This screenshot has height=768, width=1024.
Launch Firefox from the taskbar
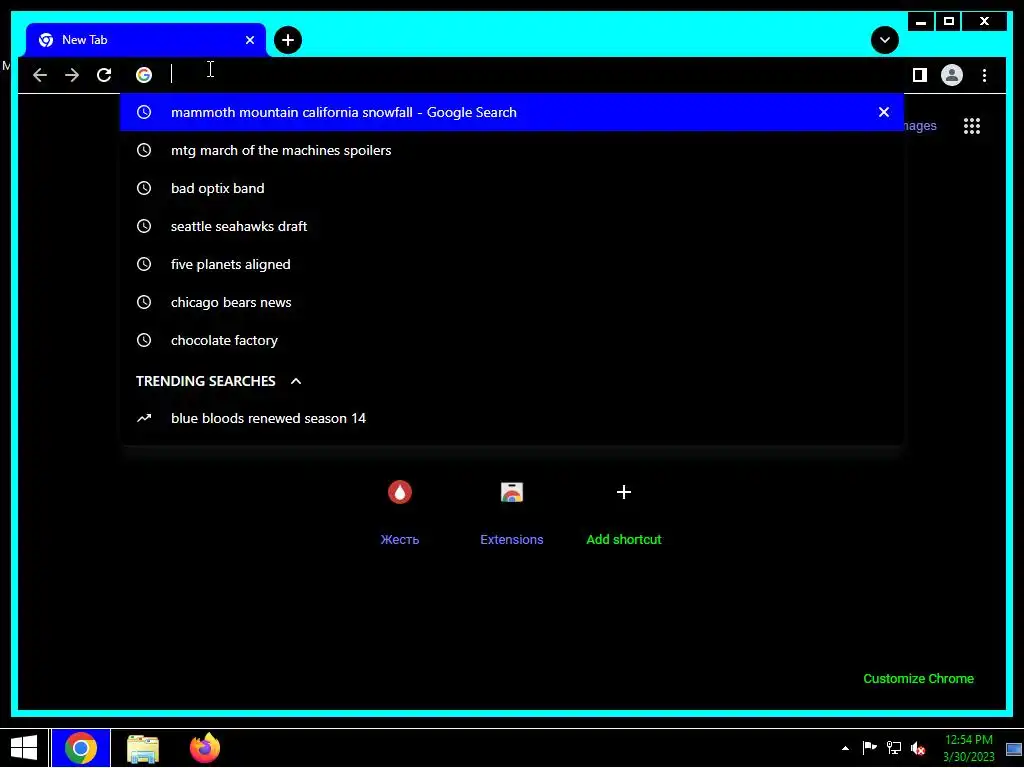(x=204, y=748)
